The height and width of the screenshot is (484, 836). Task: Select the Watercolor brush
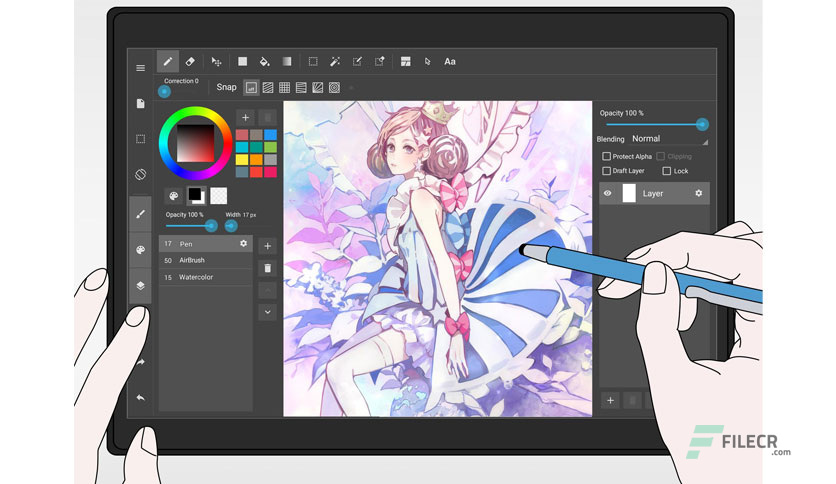(206, 277)
